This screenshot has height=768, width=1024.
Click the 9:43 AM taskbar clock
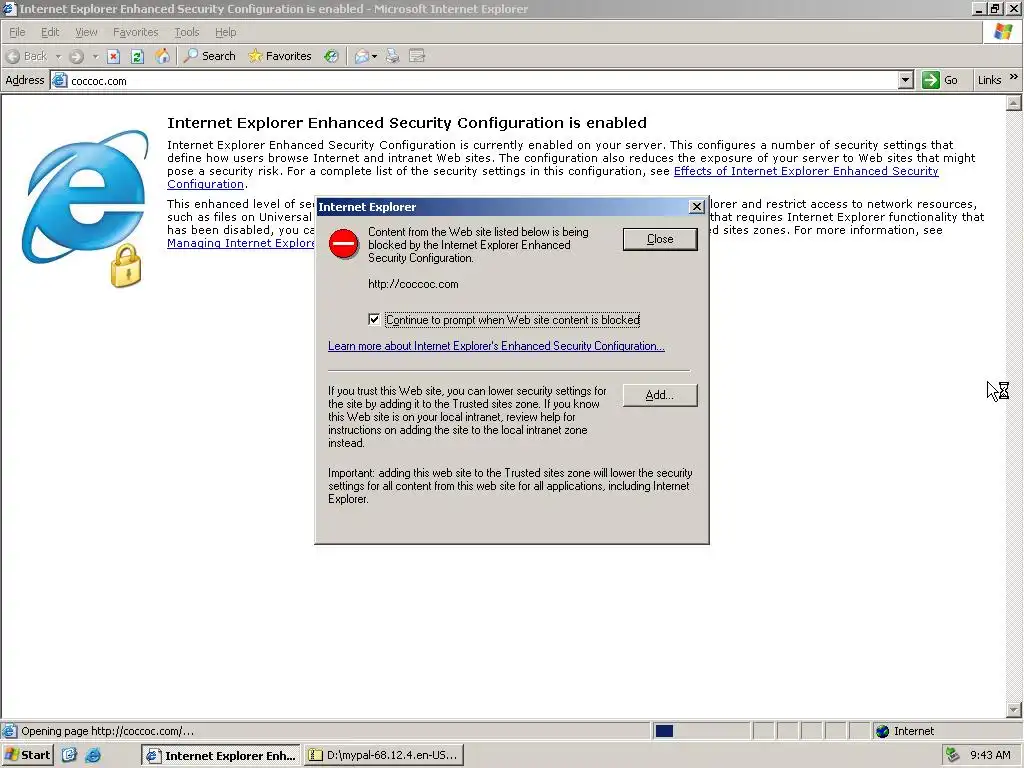point(990,756)
